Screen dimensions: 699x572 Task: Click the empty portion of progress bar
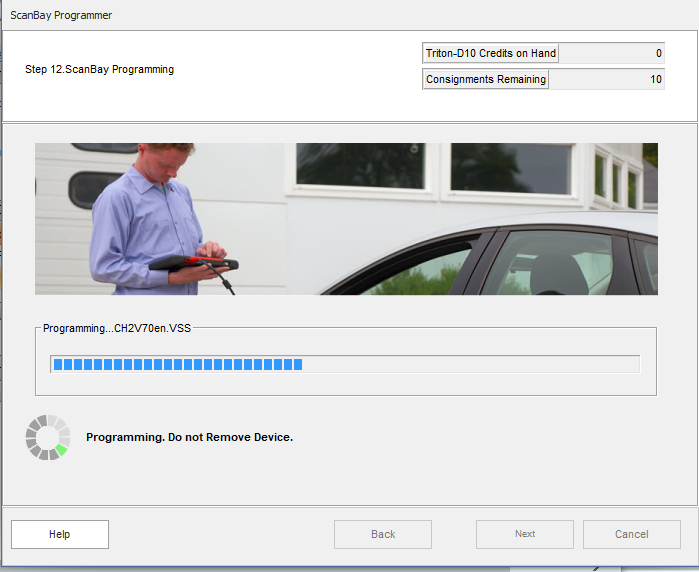[x=470, y=364]
